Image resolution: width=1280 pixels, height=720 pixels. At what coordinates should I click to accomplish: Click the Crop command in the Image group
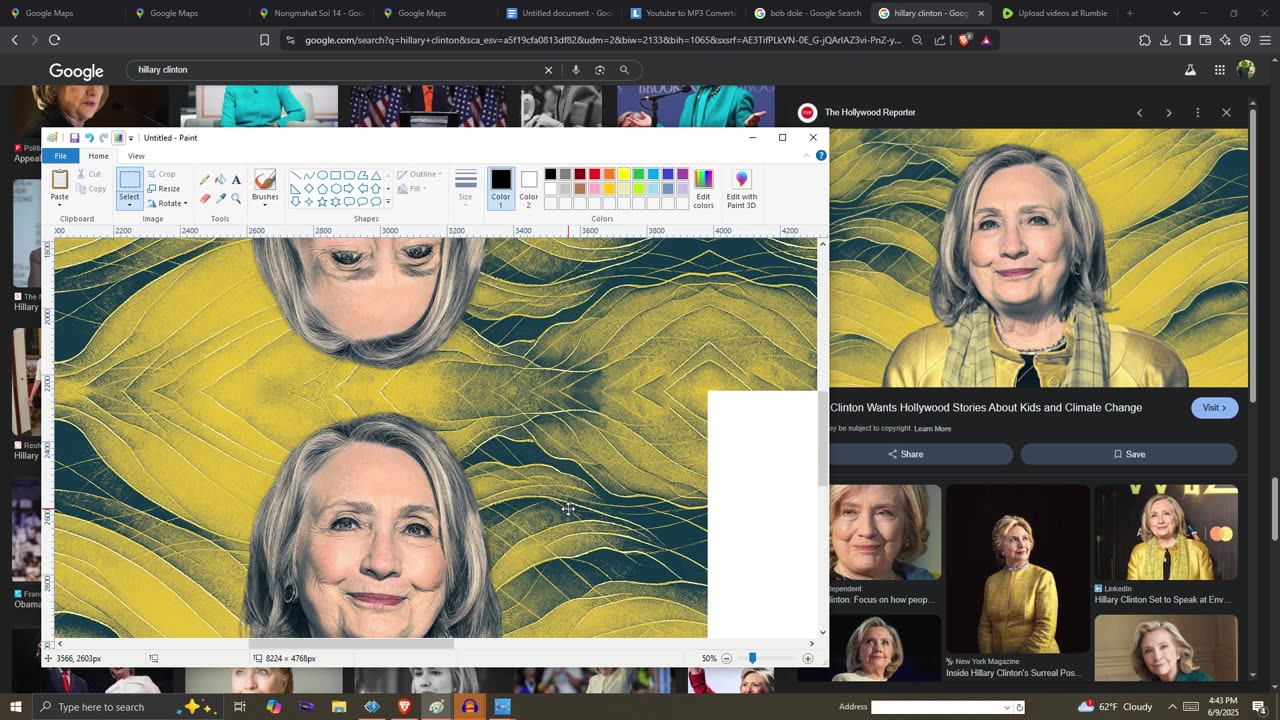(x=161, y=174)
